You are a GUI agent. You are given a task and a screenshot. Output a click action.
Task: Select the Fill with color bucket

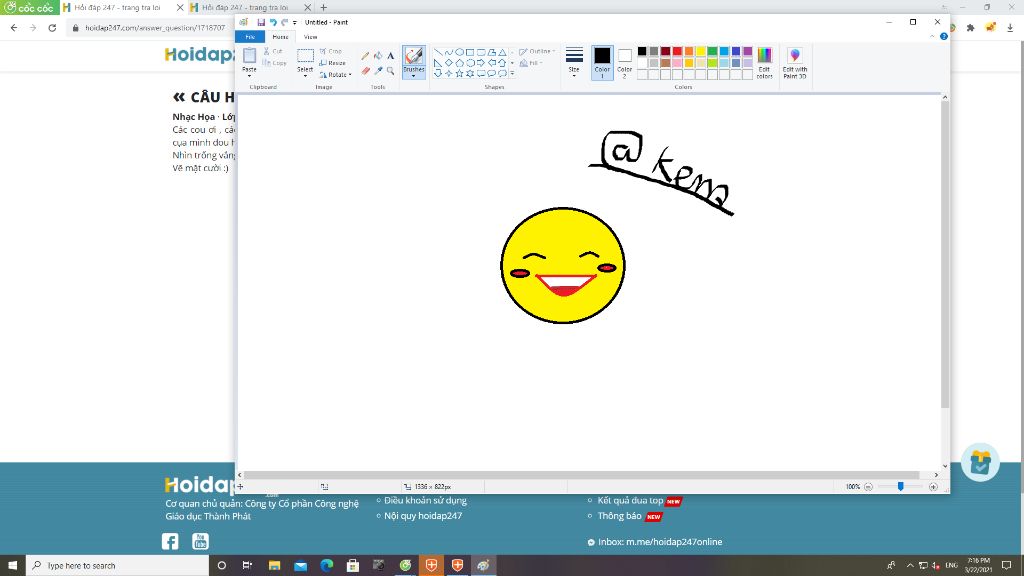pyautogui.click(x=377, y=56)
